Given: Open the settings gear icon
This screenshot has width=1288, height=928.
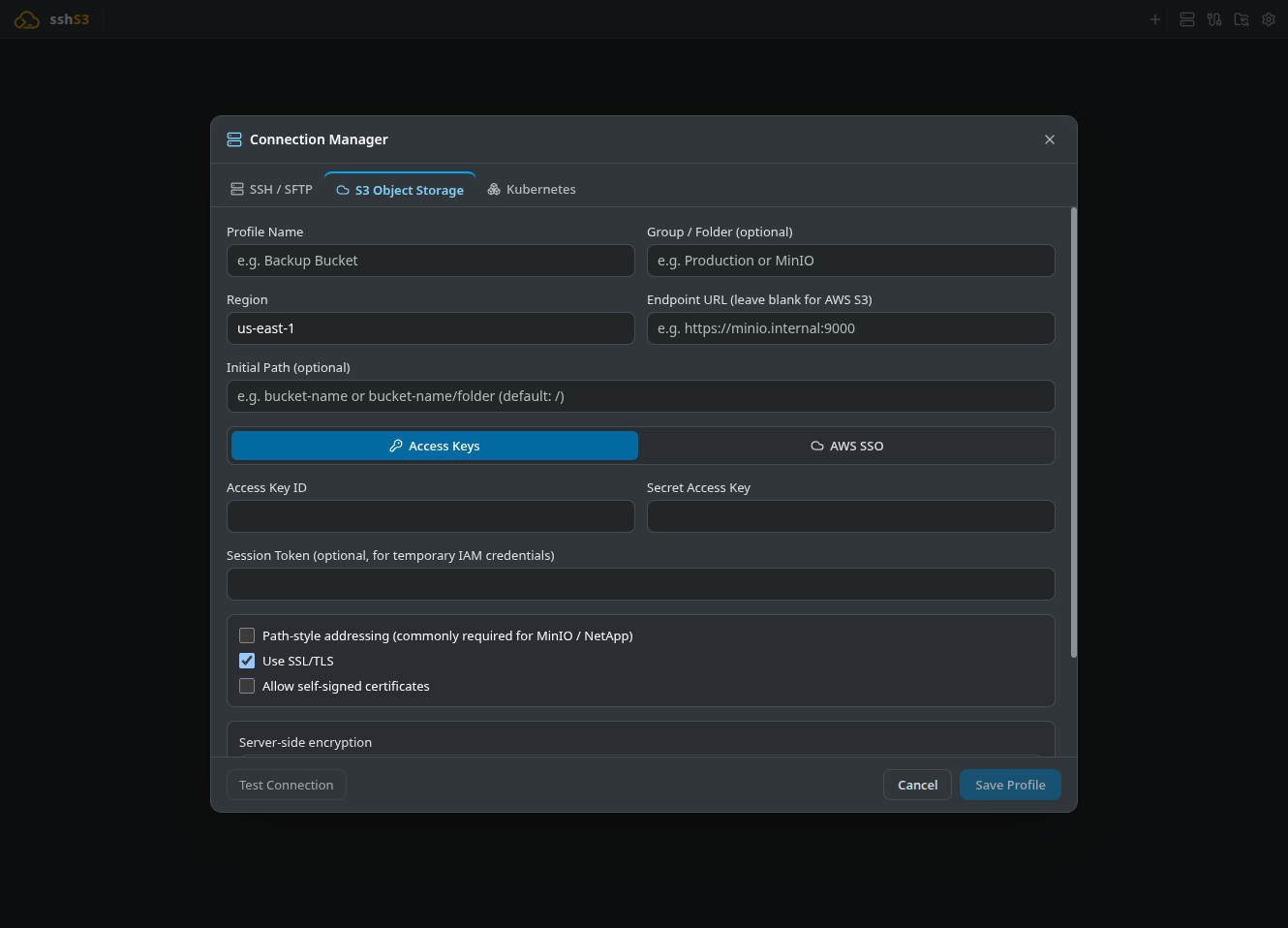Looking at the screenshot, I should click(1269, 19).
